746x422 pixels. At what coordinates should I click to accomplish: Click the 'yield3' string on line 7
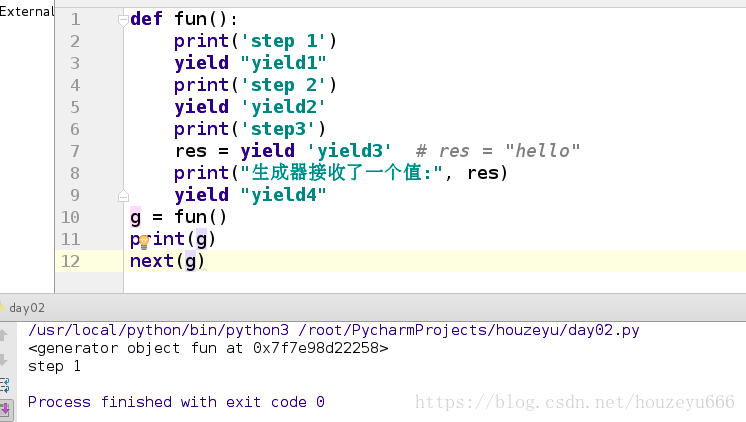tap(349, 151)
